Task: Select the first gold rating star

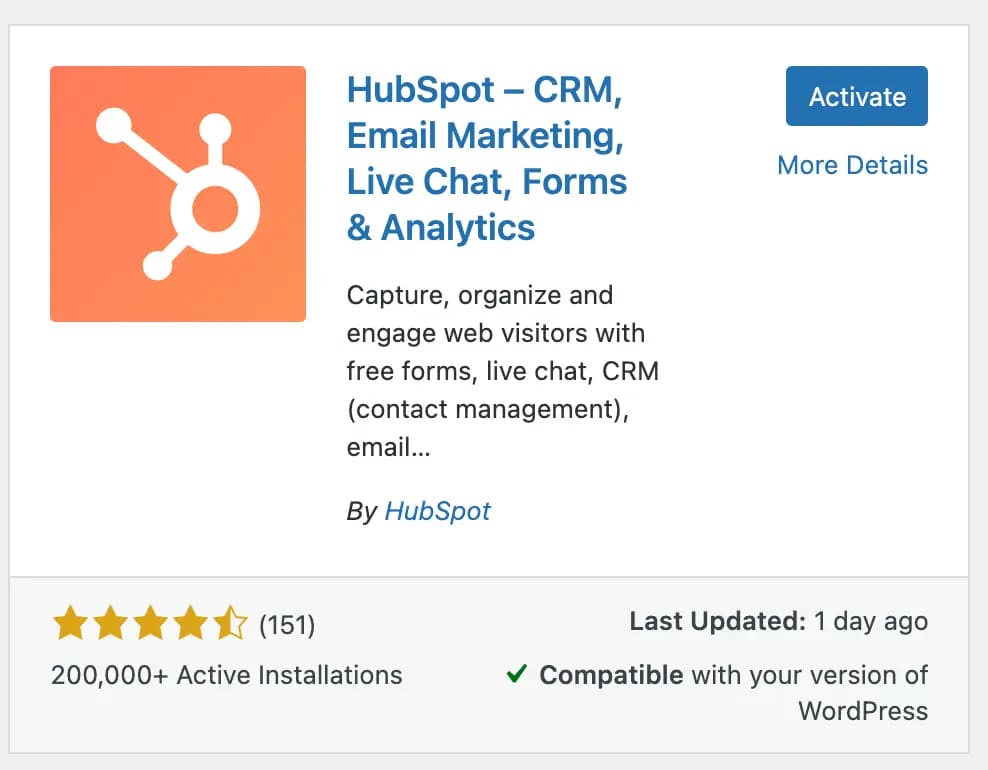Action: [68, 623]
